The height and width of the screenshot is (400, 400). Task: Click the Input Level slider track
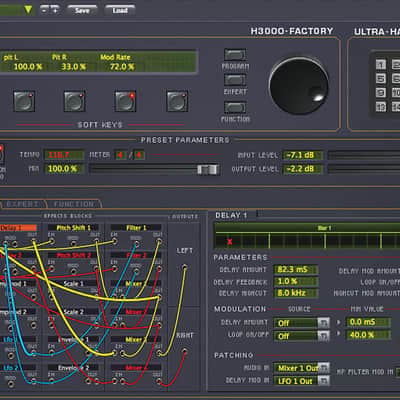[364, 155]
